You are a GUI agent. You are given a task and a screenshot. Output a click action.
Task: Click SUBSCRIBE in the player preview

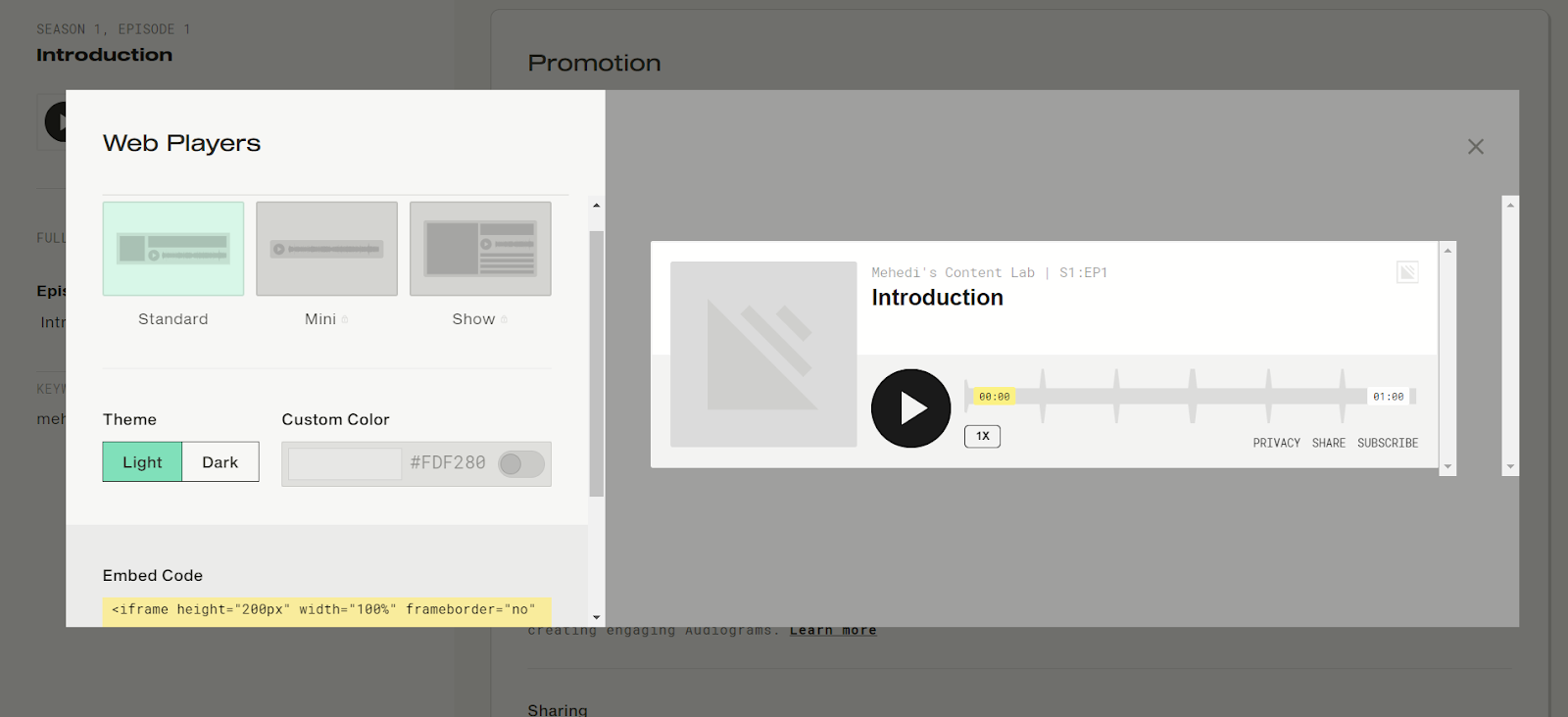[1388, 443]
